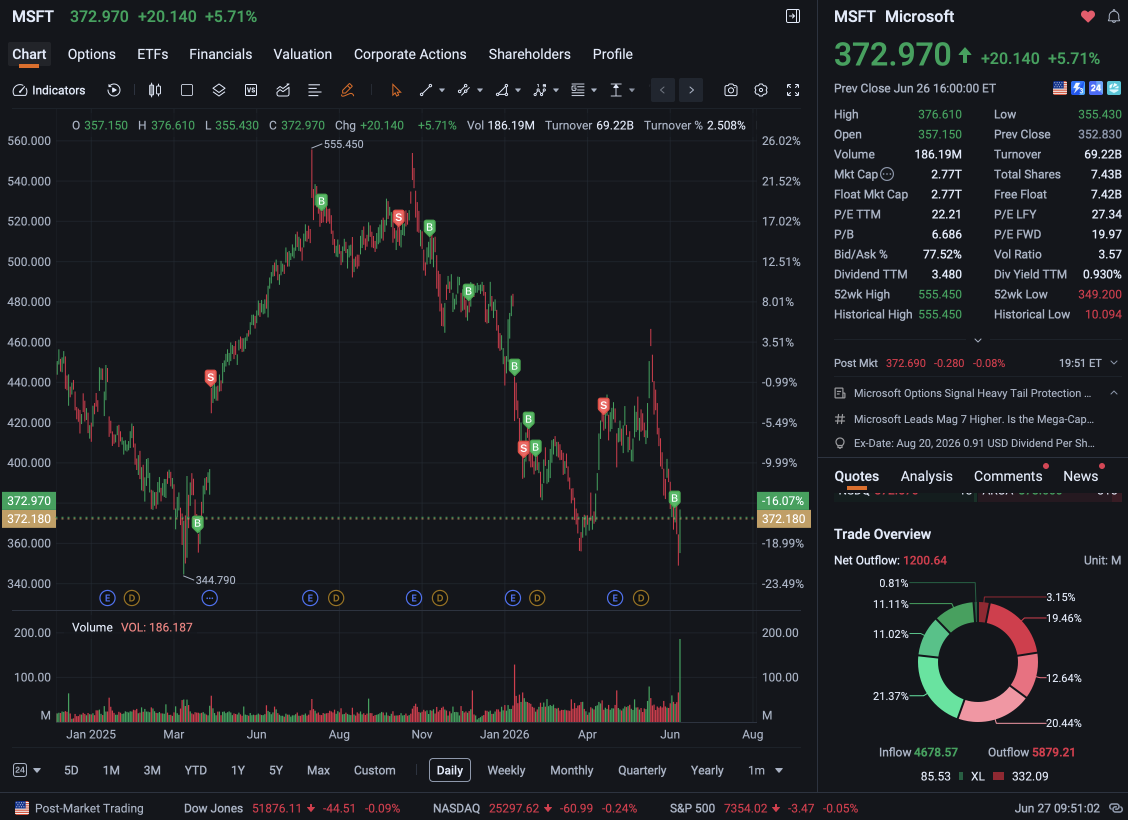
Task: Switch to the ETFs tab
Action: pos(153,54)
